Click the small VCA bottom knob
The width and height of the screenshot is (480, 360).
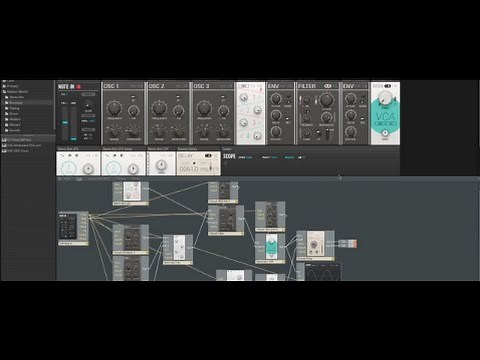(385, 133)
